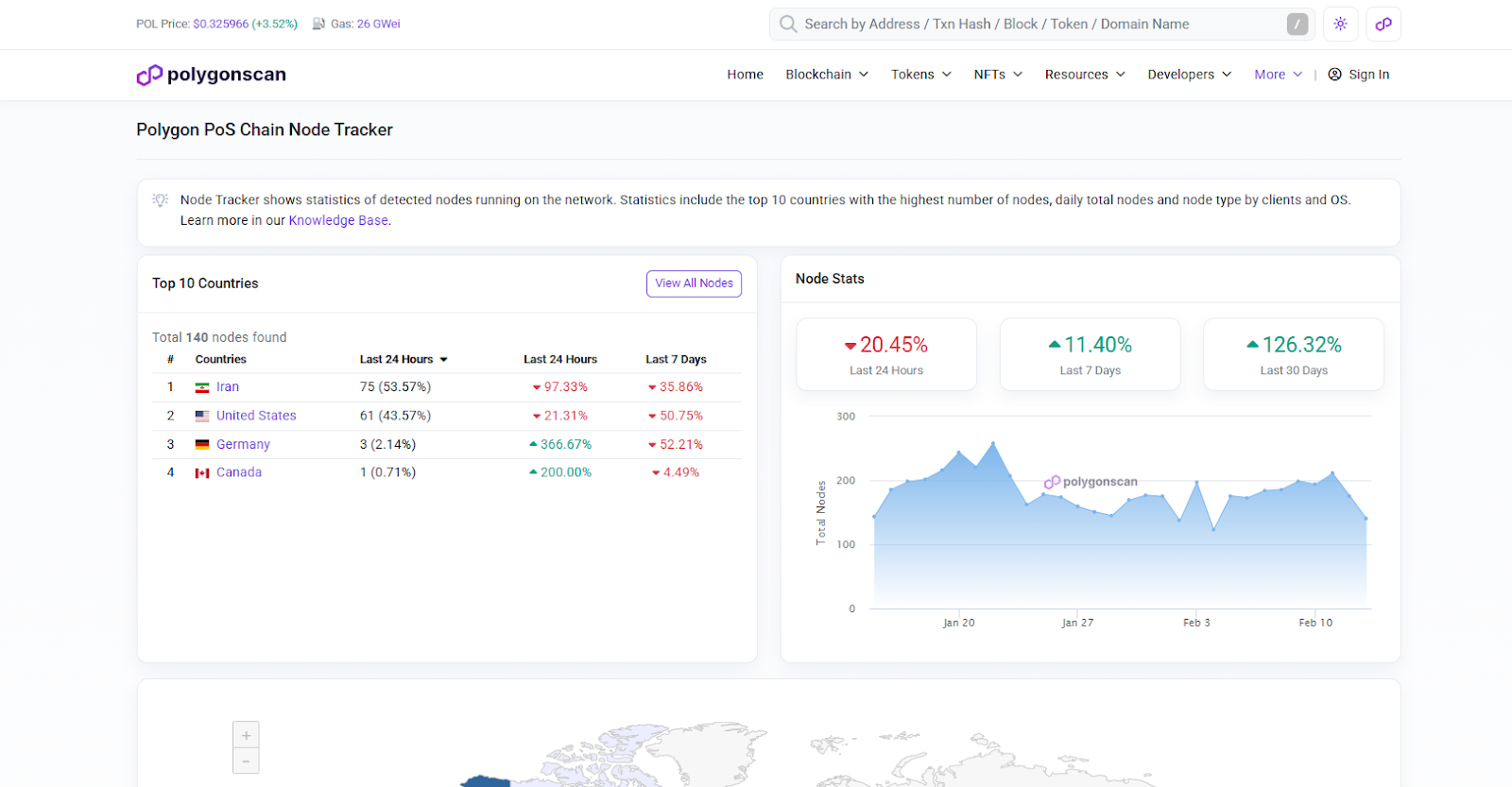
Task: Open the Developers dropdown menu
Action: pyautogui.click(x=1189, y=75)
